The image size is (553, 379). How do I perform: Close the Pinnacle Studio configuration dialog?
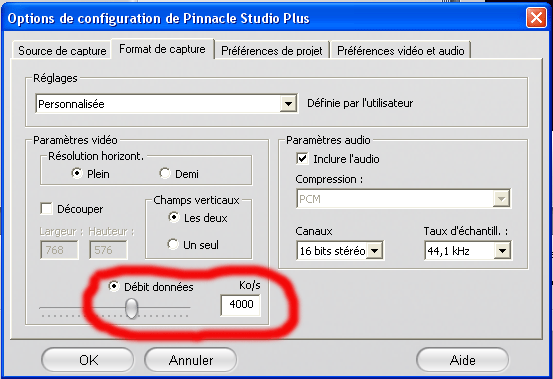click(x=536, y=17)
